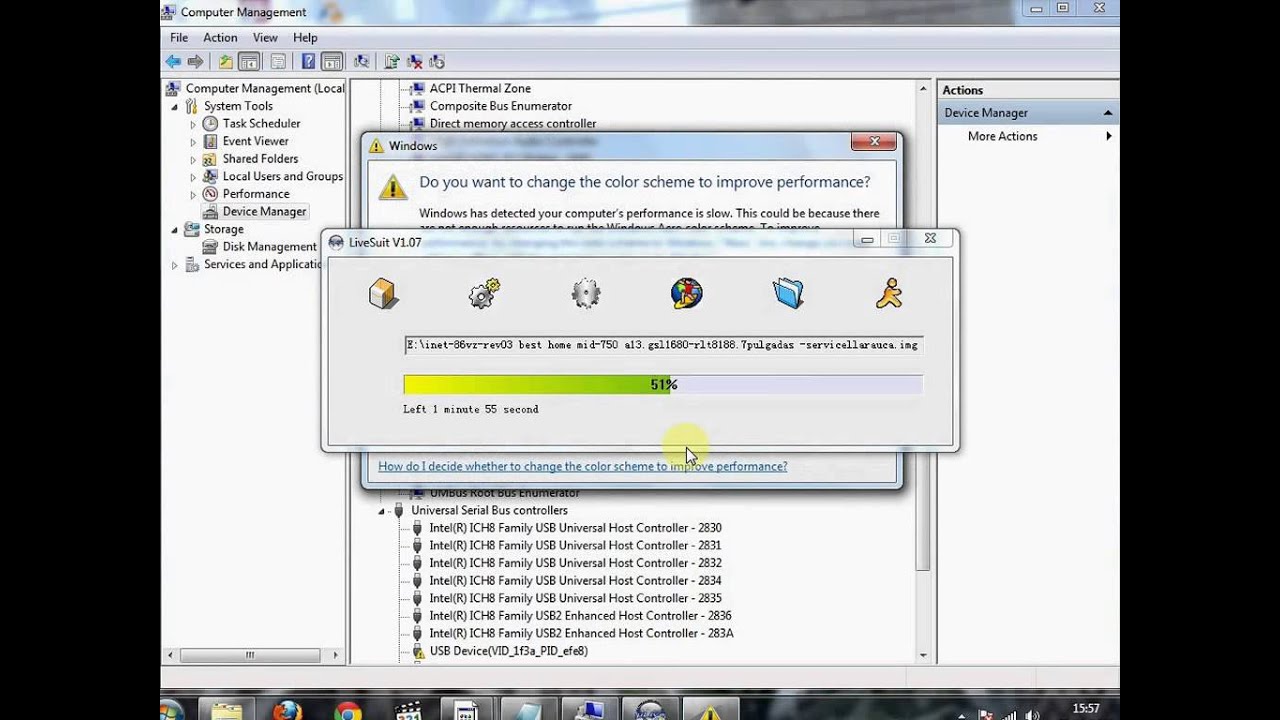Select Device Manager in the console tree
This screenshot has width=1280, height=720.
click(x=264, y=211)
